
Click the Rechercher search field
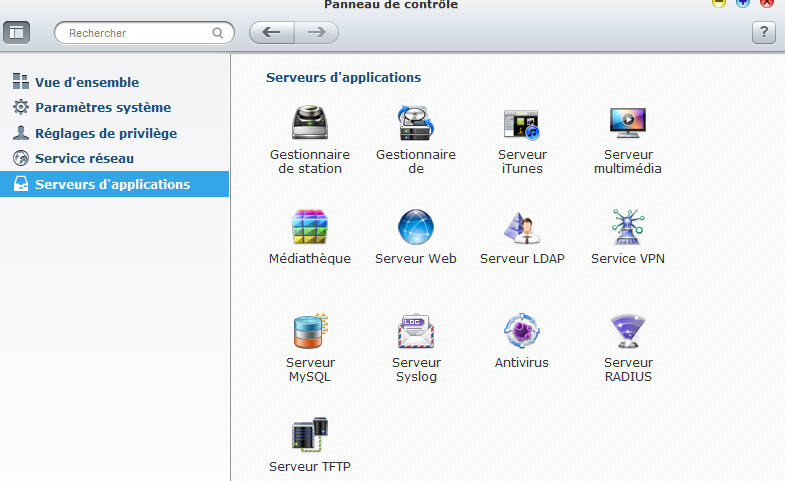click(x=144, y=33)
